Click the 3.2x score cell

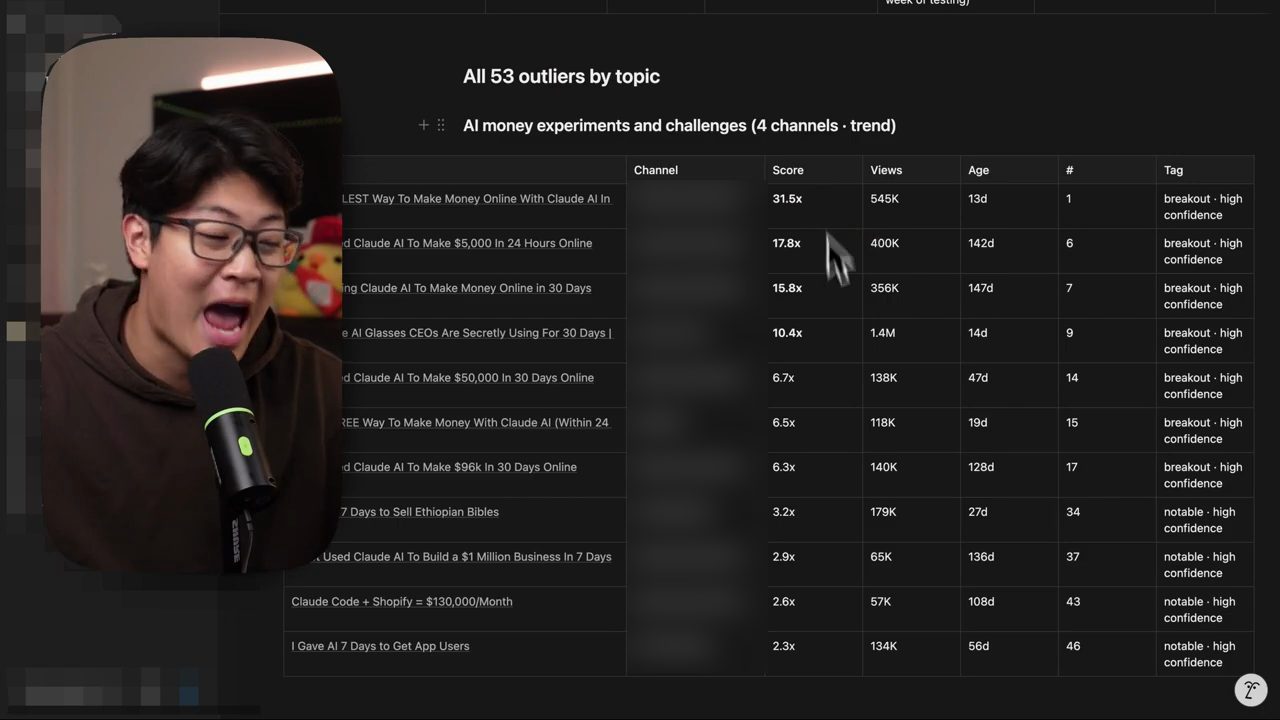pyautogui.click(x=813, y=520)
